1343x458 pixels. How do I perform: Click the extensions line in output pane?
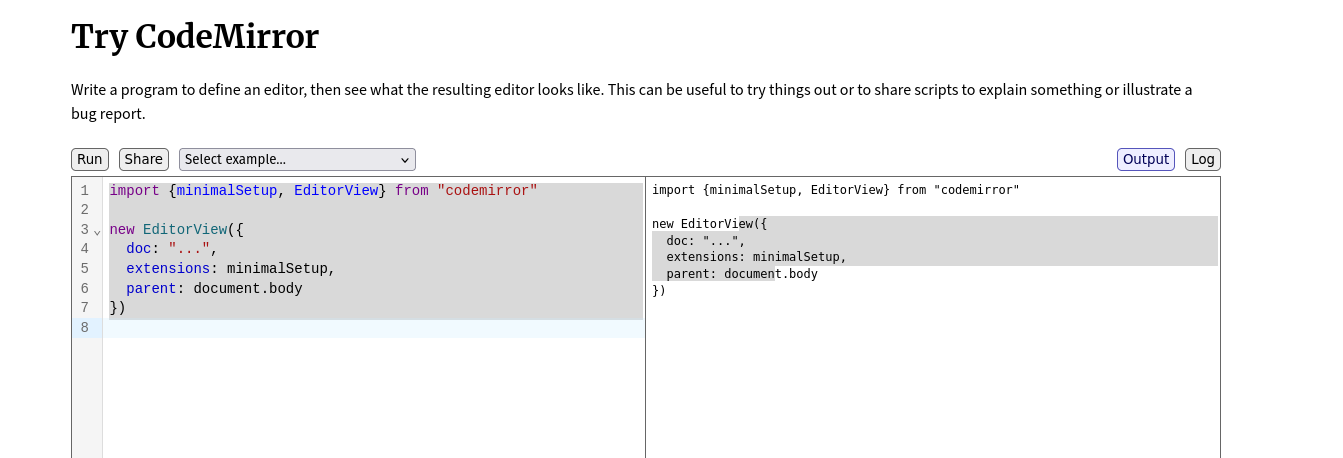[x=756, y=257]
